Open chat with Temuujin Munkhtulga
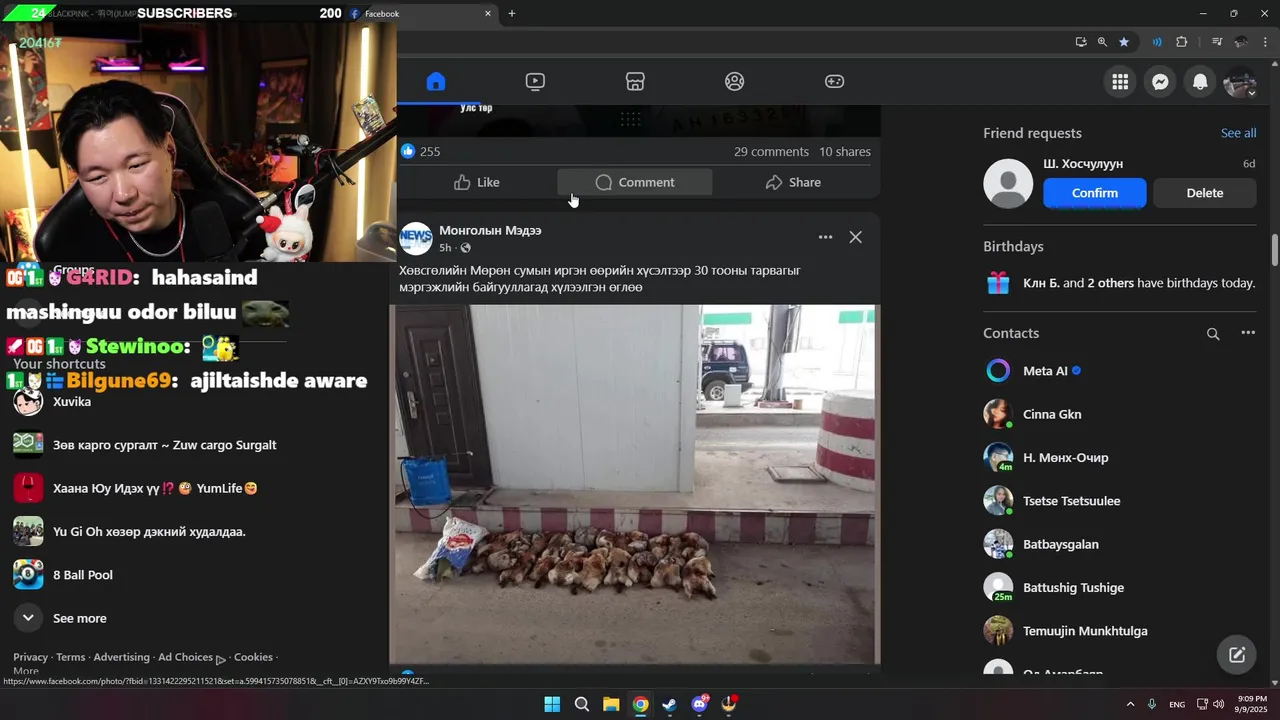1280x720 pixels. point(1119,631)
